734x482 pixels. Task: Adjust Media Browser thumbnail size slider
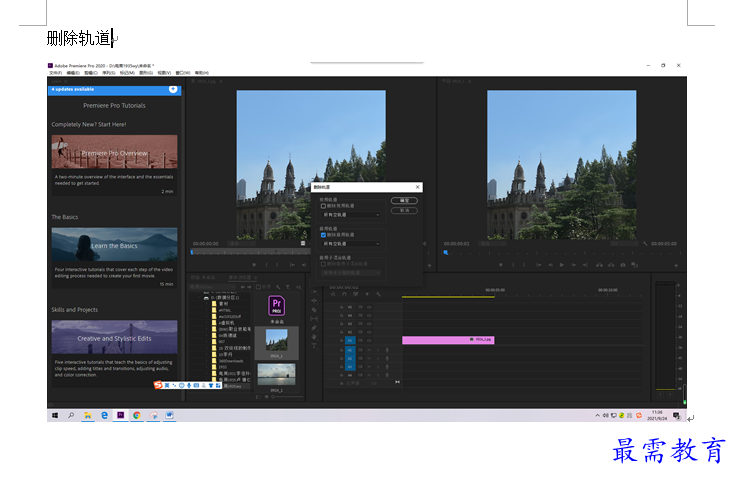click(x=286, y=397)
